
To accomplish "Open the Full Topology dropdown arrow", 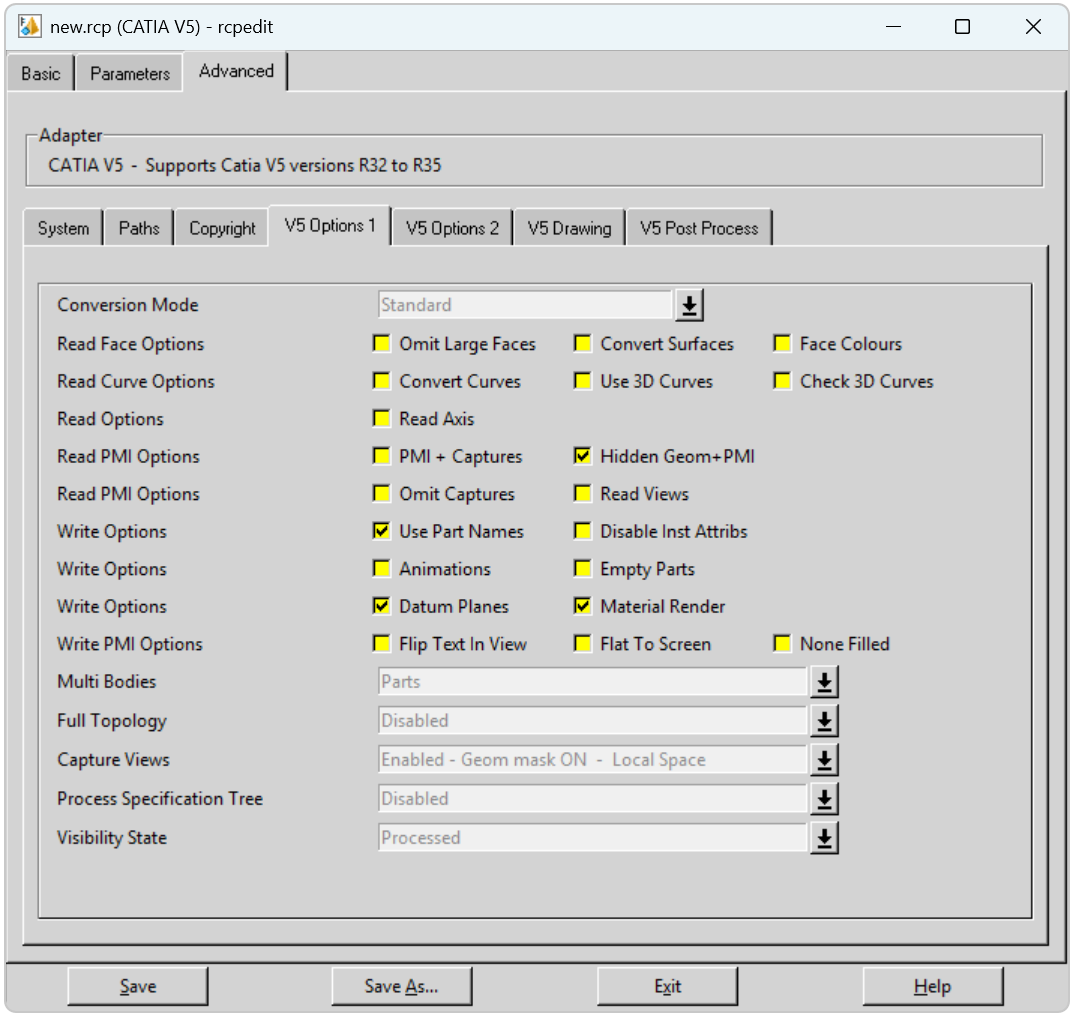I will pos(824,721).
